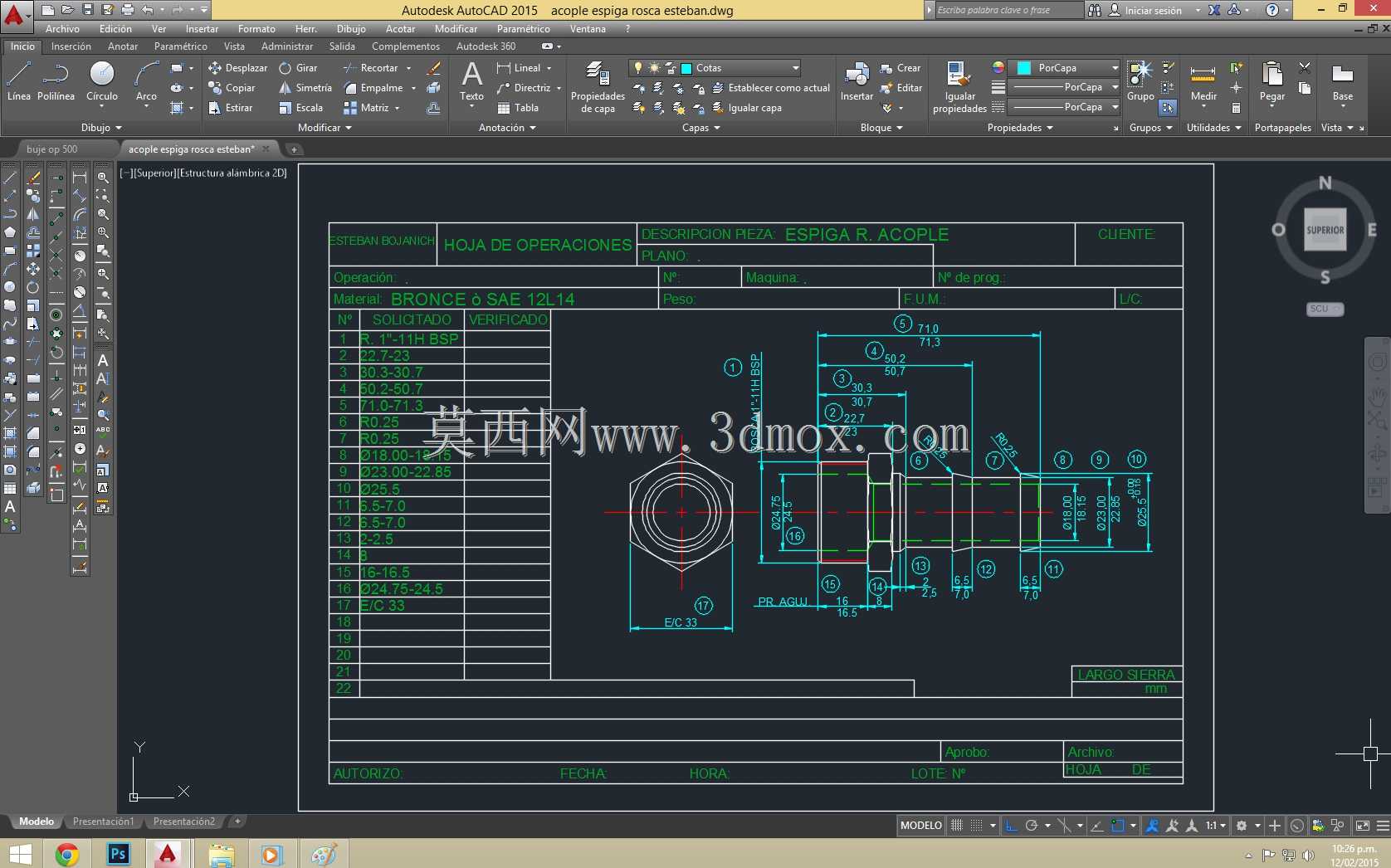
Task: Open the Acotar menu
Action: (400, 29)
